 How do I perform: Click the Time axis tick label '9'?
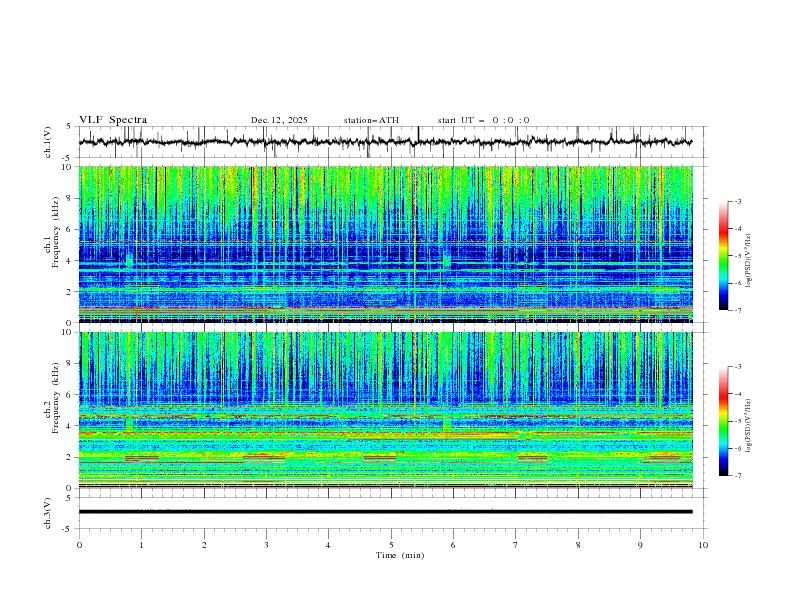(640, 545)
